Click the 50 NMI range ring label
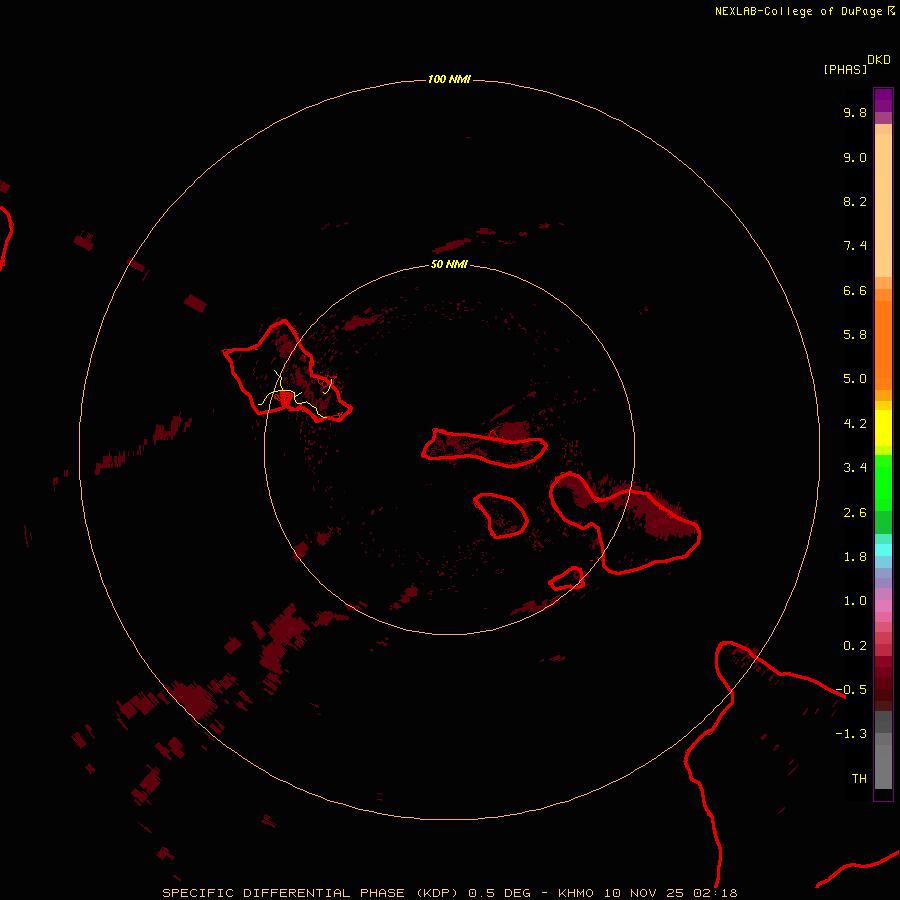 (x=449, y=264)
